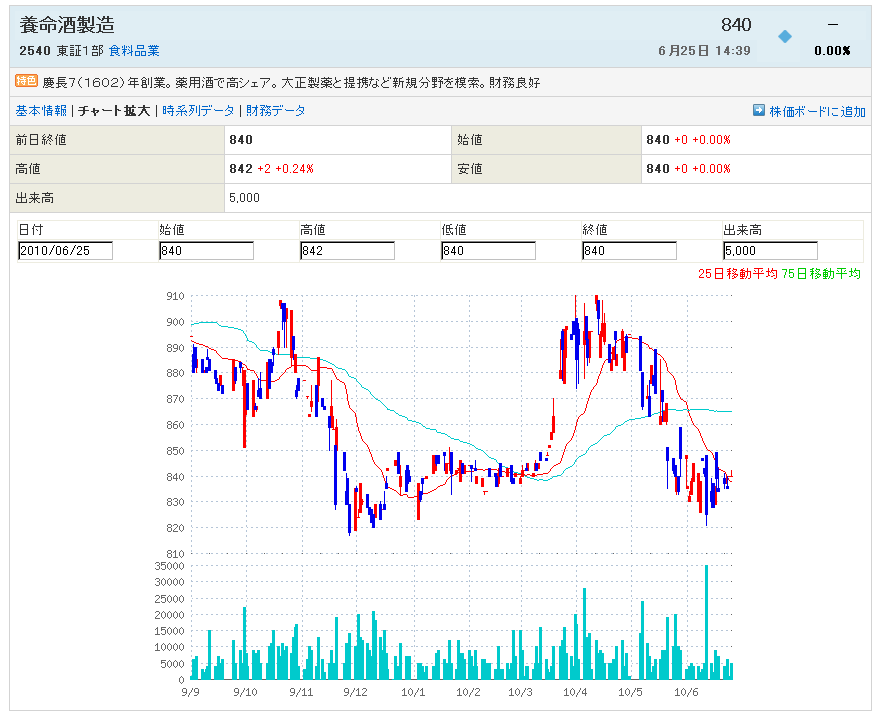Viewport: 876px width, 711px height.
Task: Click the 出来高 value 5,000 in table
Action: click(x=244, y=198)
